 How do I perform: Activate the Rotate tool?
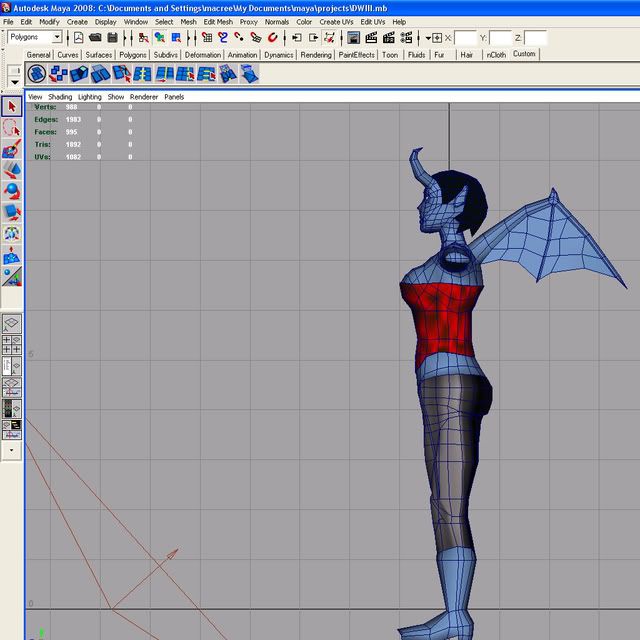point(12,192)
